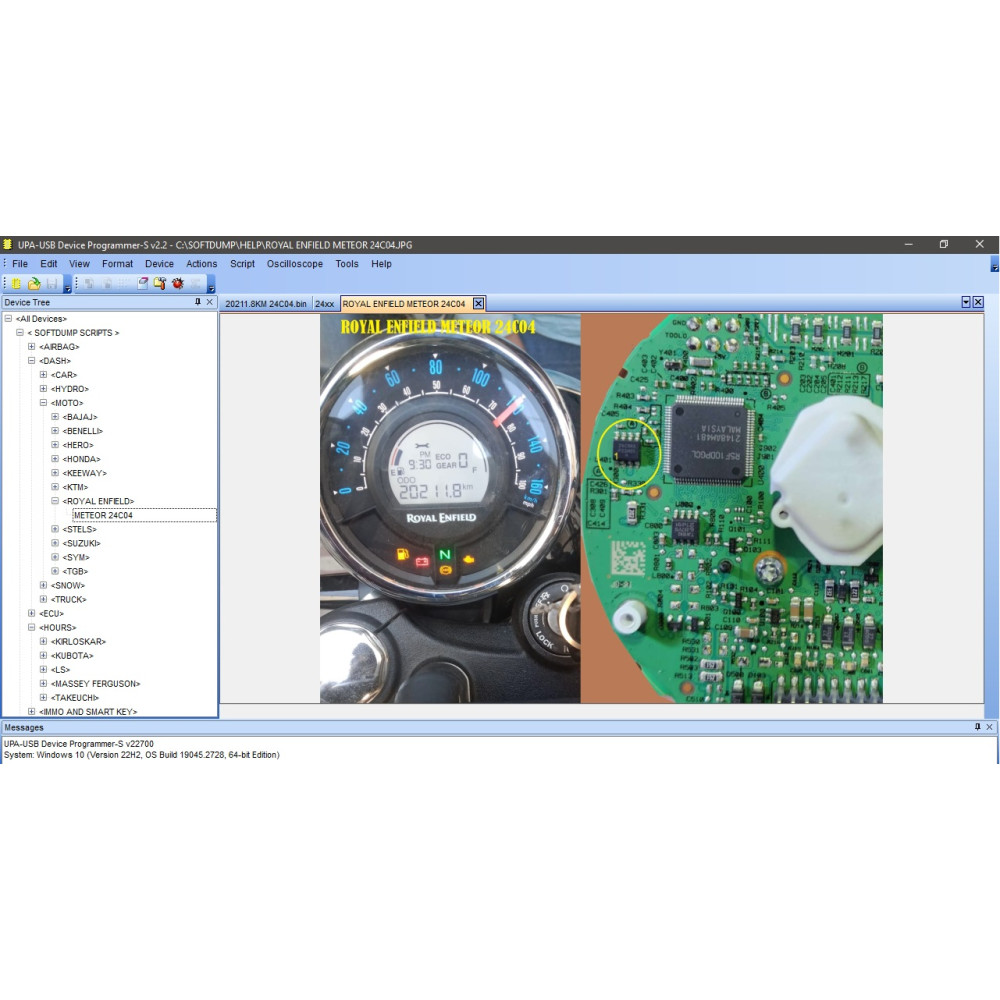Expand the ECU node
Screen dimensions: 1000x1000
click(31, 613)
